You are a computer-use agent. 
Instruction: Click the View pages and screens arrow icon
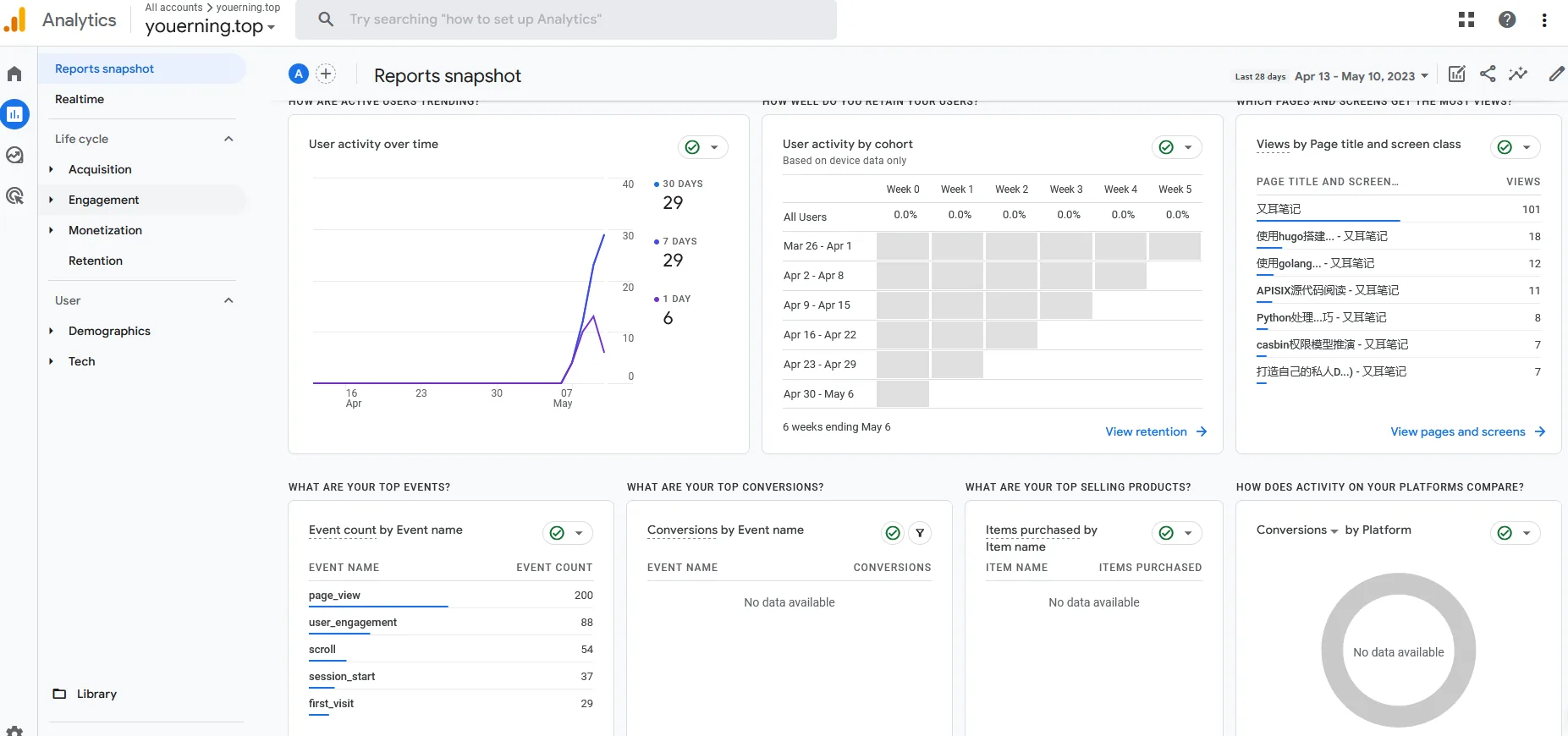pyautogui.click(x=1540, y=431)
